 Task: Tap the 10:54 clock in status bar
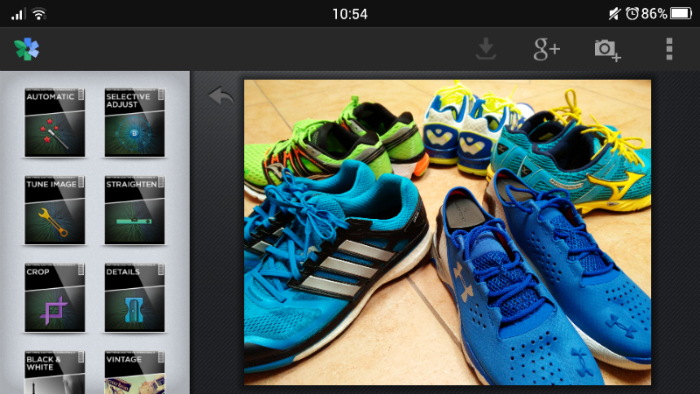(350, 14)
